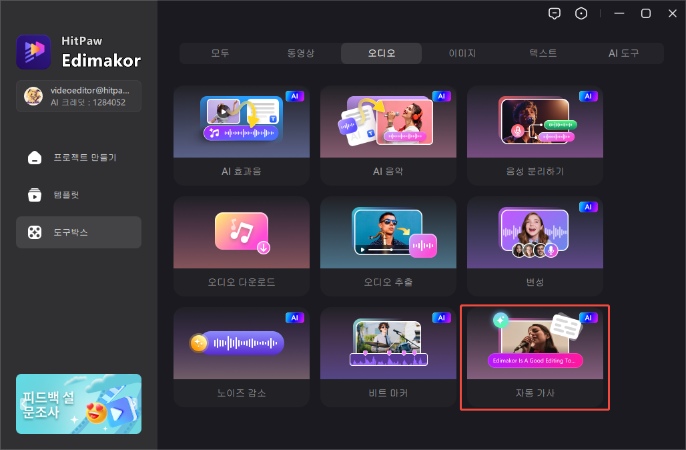Viewport: 686px width, 450px height.
Task: Open the 자동 가사 tool card
Action: click(533, 357)
